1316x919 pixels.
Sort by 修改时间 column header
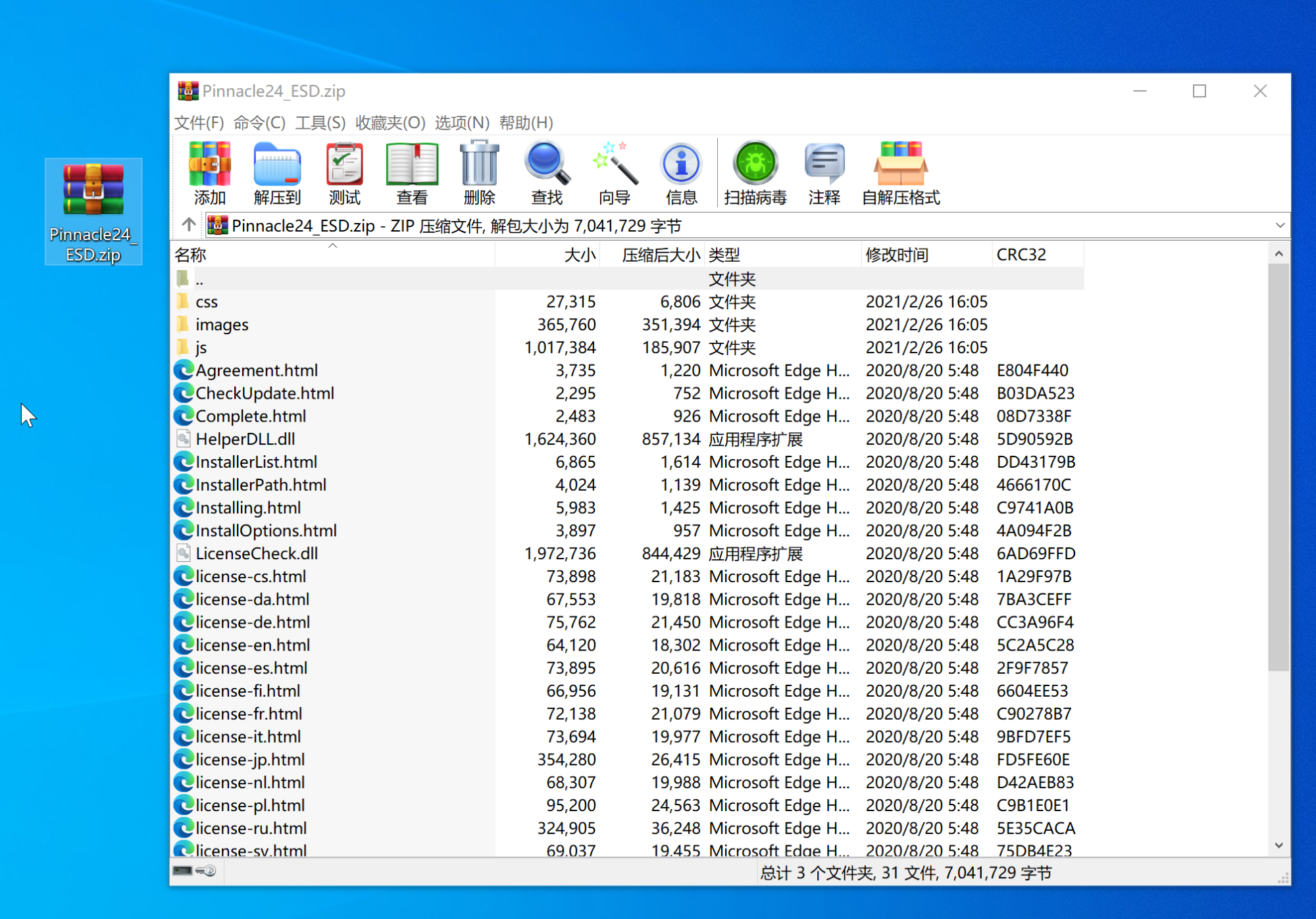point(926,255)
